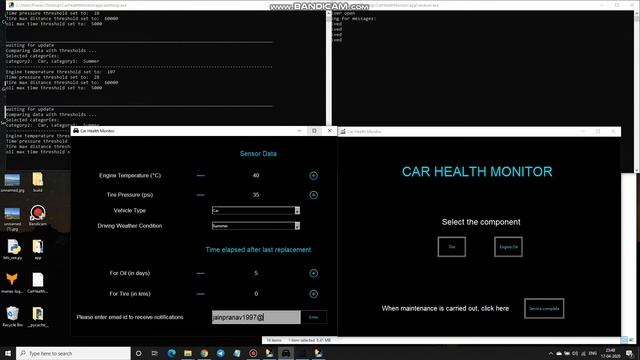Select the Python script icon on the desktop
The image size is (640, 360).
(13, 250)
